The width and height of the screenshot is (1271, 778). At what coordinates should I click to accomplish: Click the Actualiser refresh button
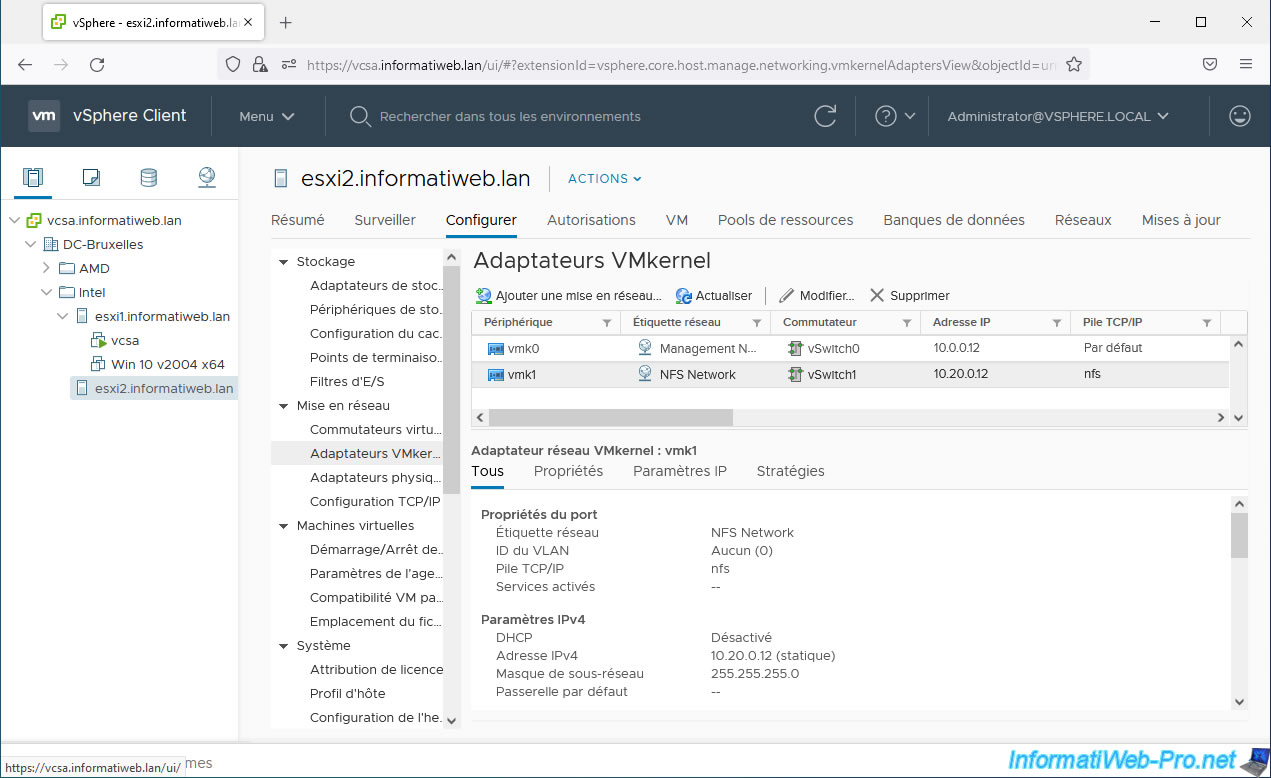pyautogui.click(x=714, y=296)
